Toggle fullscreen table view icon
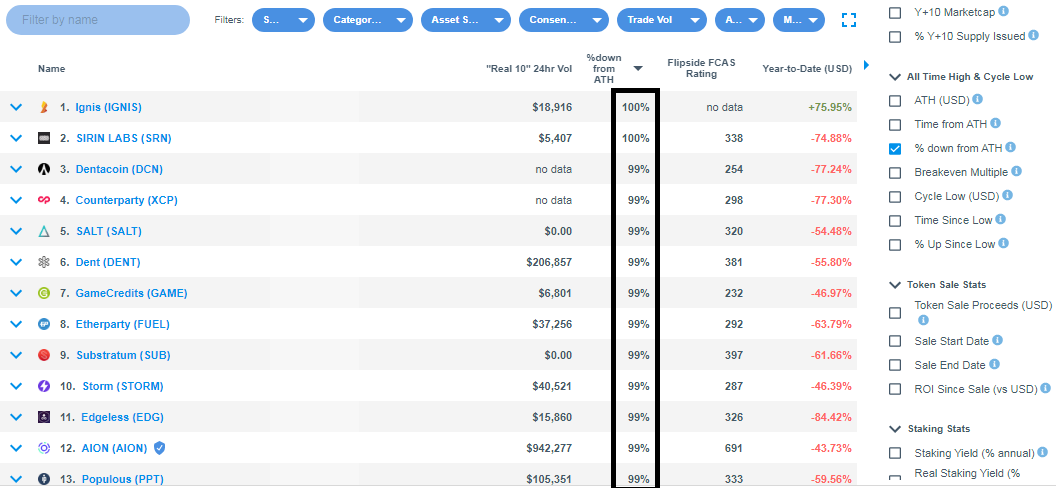The width and height of the screenshot is (1056, 488). point(849,20)
